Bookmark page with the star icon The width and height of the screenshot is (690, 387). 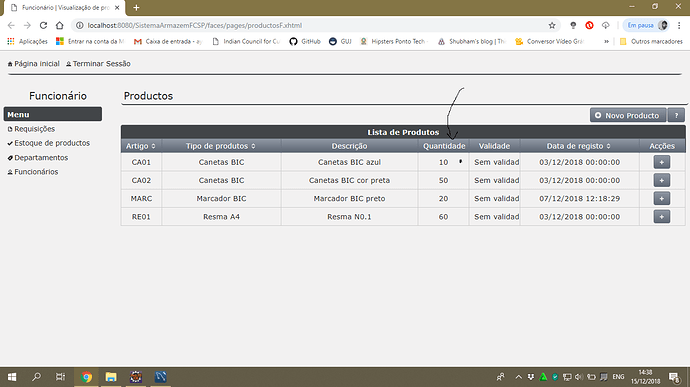point(552,26)
